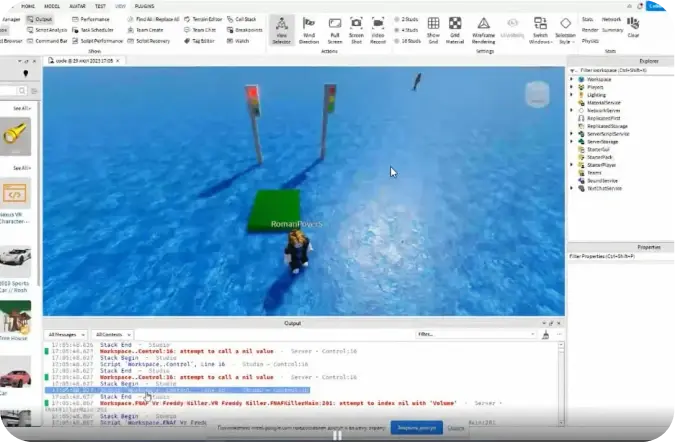Start Video Record
675x442 pixels.
click(x=378, y=30)
